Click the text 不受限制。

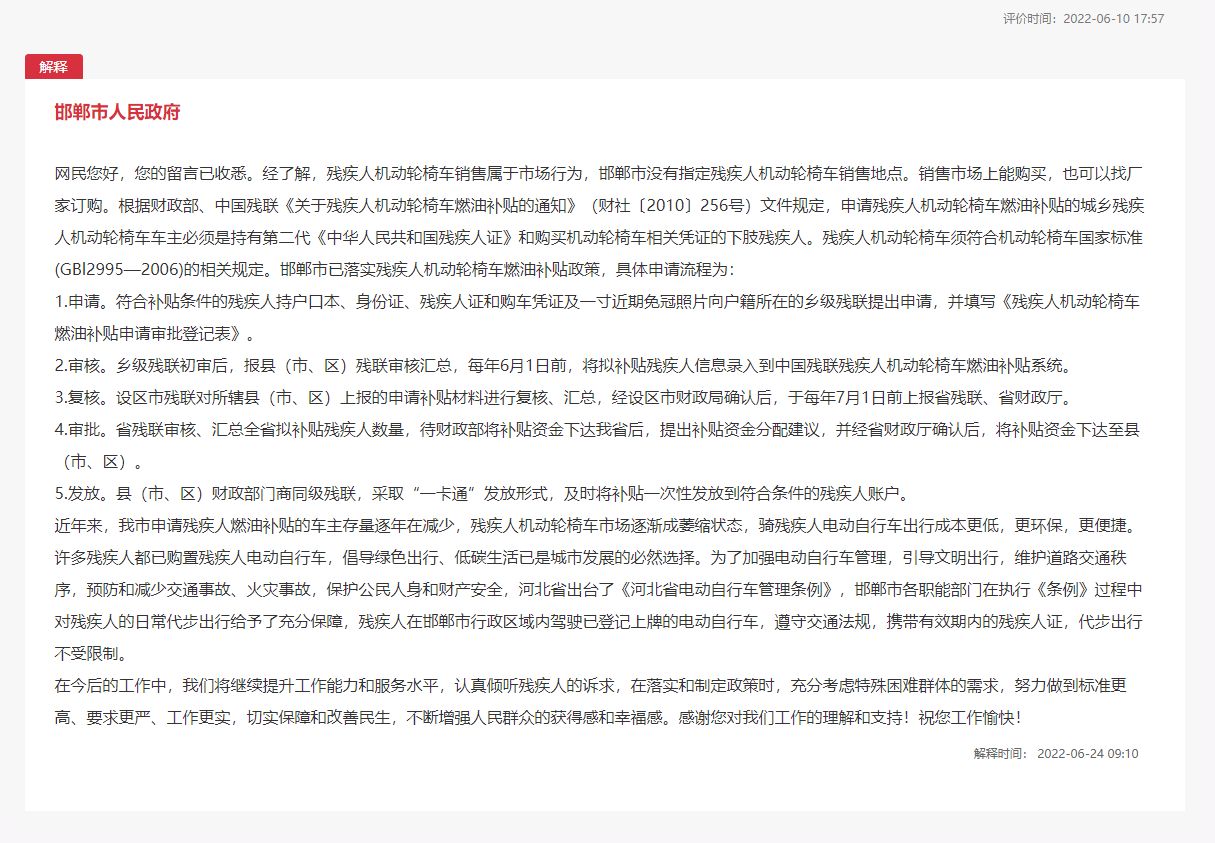point(91,653)
